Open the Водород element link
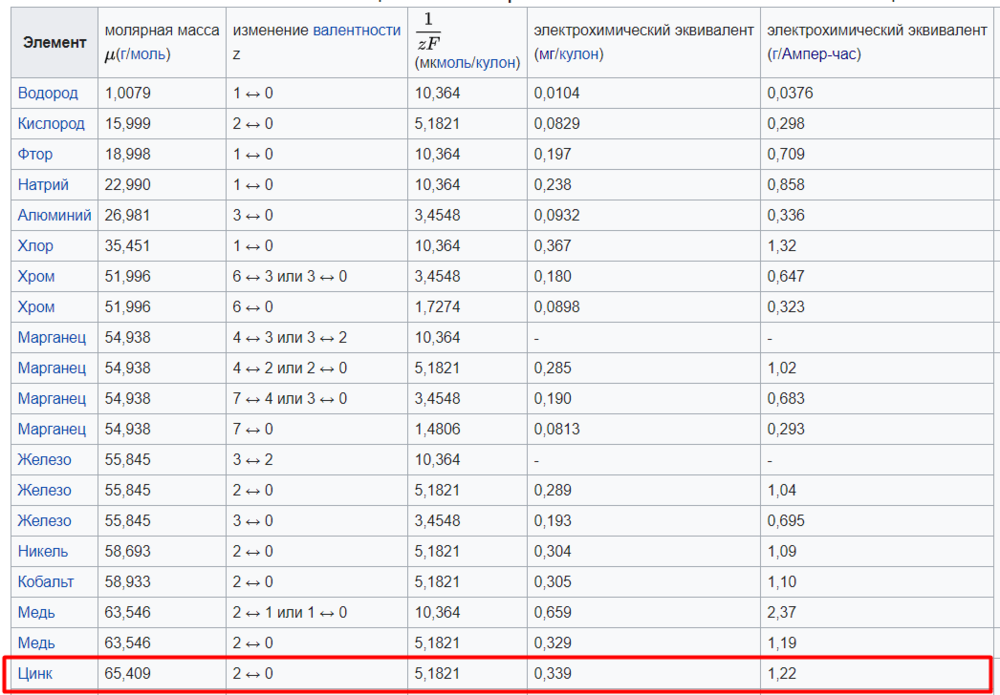 [47, 93]
